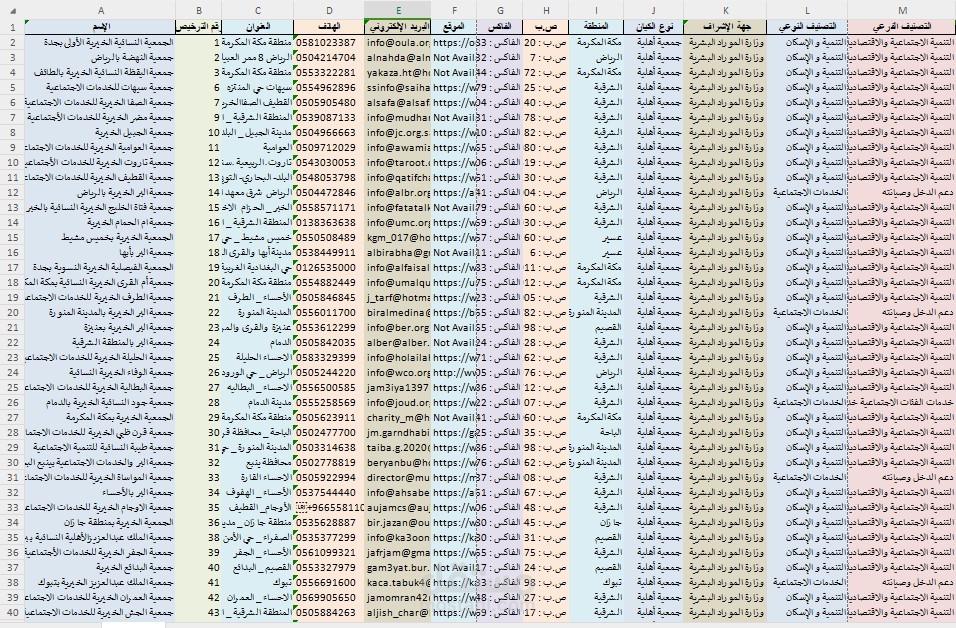Viewport: 956px width, 628px height.
Task: Click region cell 'تبوك' in row 38
Action: (596, 582)
